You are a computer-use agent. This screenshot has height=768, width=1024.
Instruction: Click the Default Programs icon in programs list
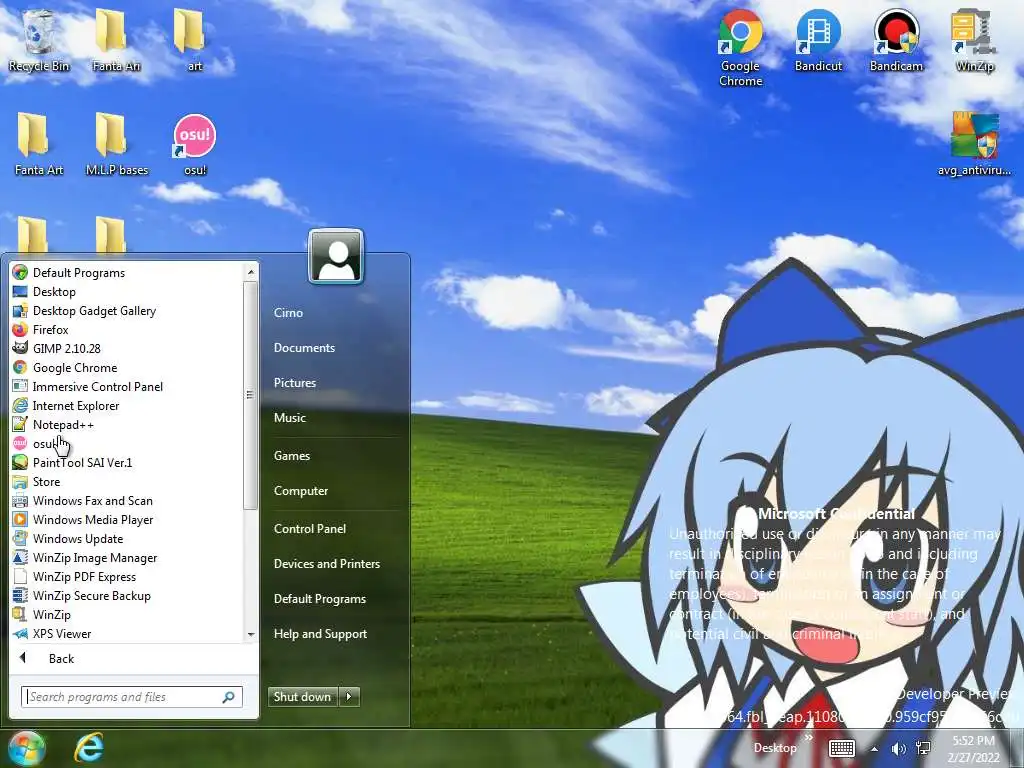(20, 272)
